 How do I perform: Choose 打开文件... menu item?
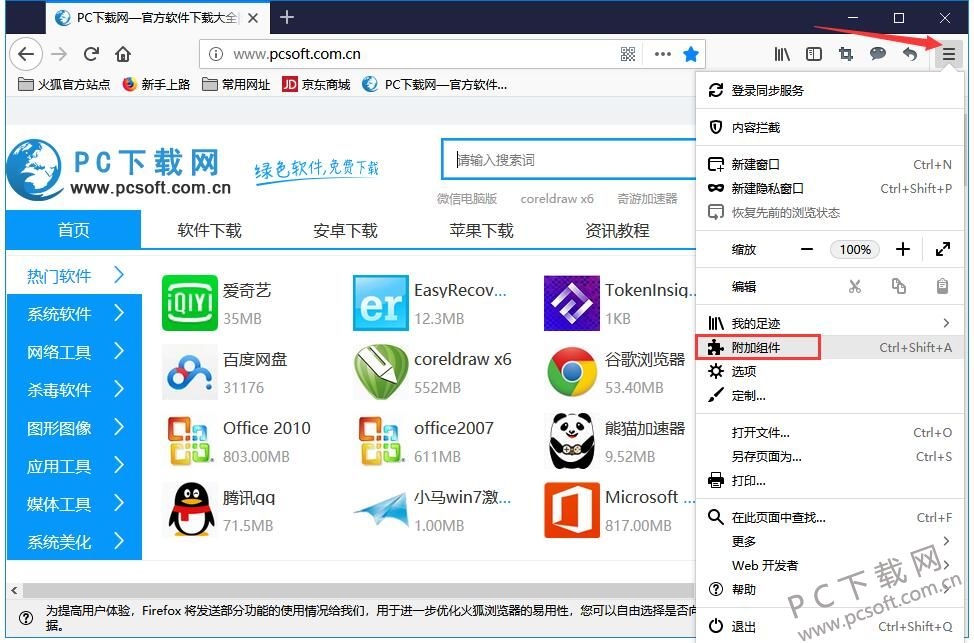tap(830, 432)
